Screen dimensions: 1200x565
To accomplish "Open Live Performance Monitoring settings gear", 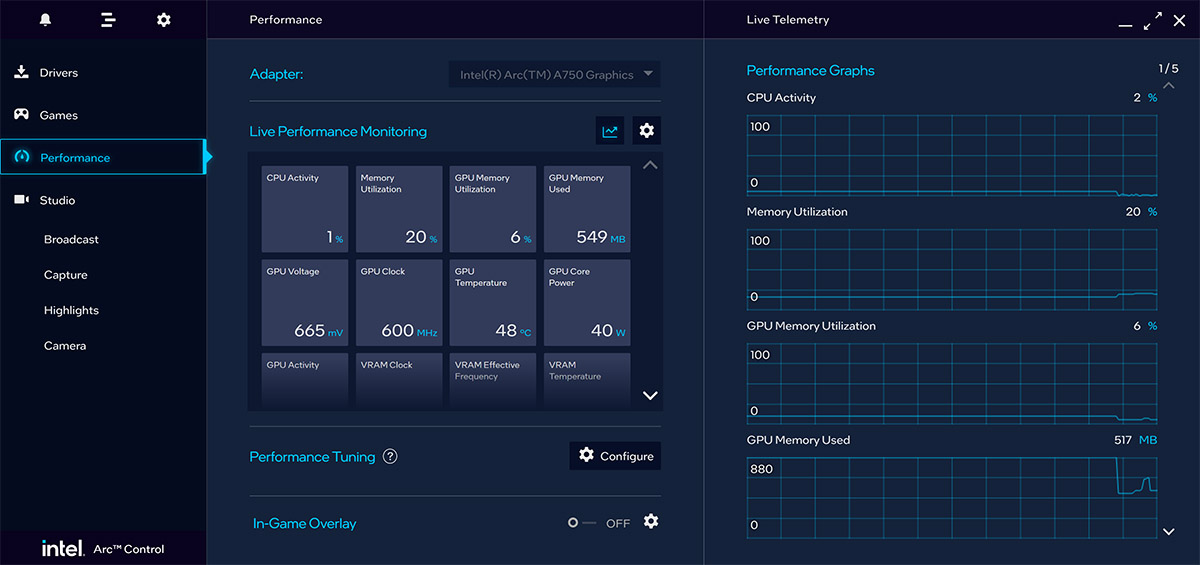I will coord(647,131).
